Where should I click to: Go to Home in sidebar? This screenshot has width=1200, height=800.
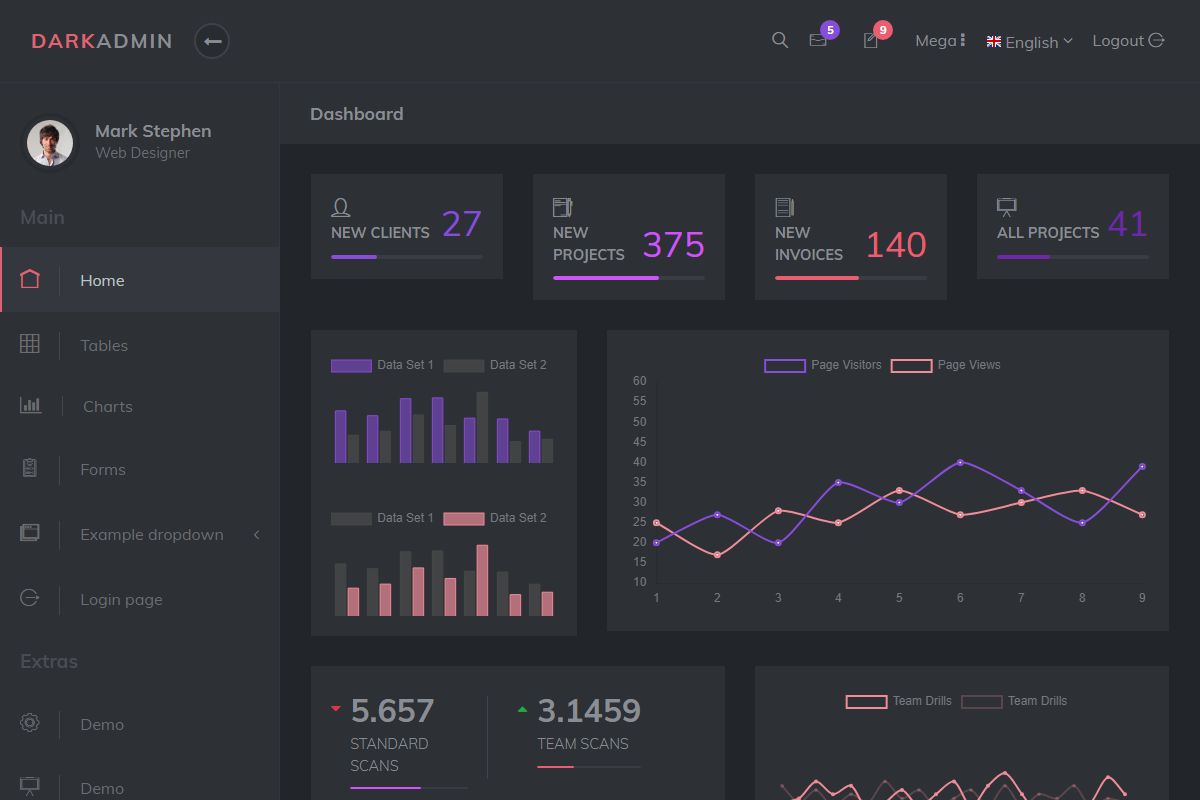coord(140,280)
